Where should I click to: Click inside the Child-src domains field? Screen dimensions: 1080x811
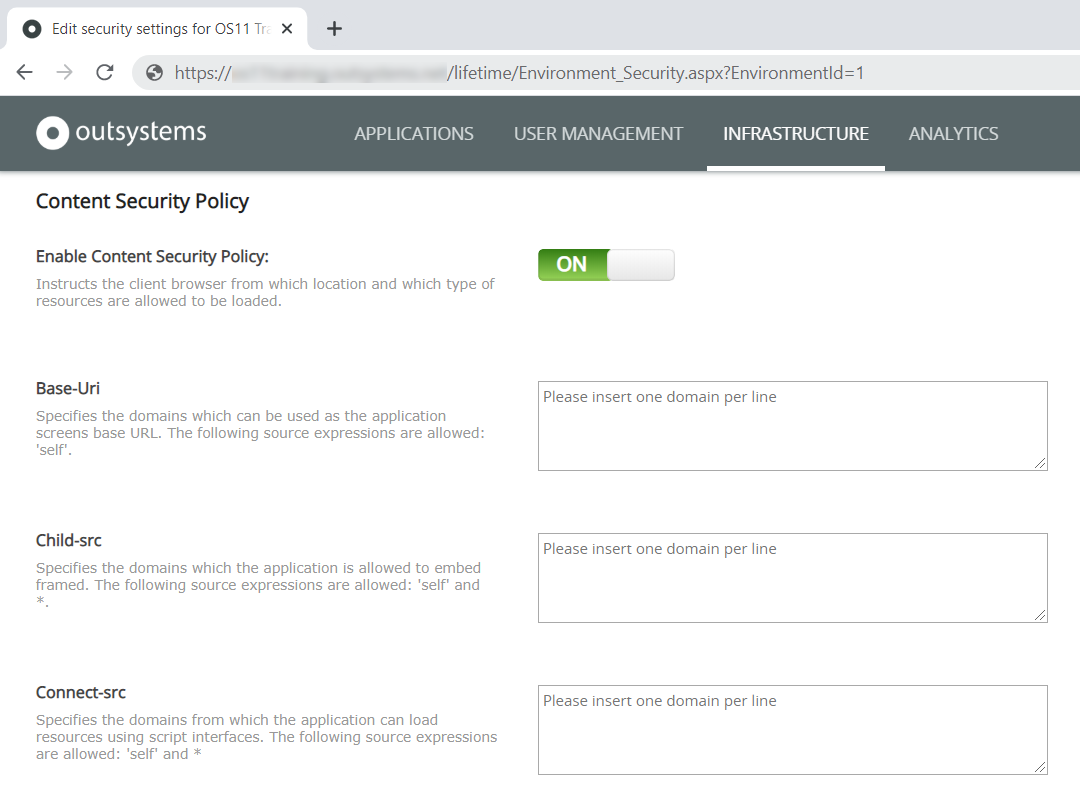[x=792, y=577]
